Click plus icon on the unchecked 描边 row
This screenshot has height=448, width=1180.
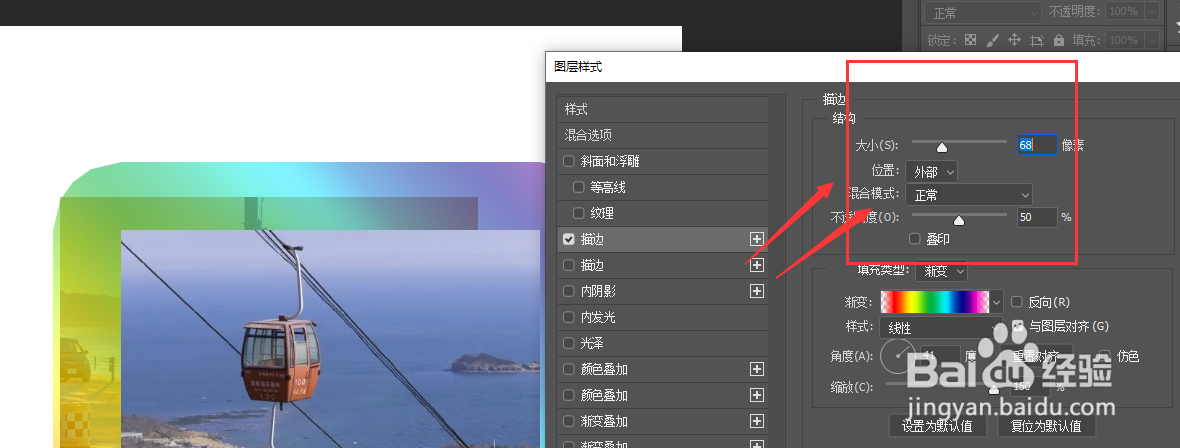point(756,265)
